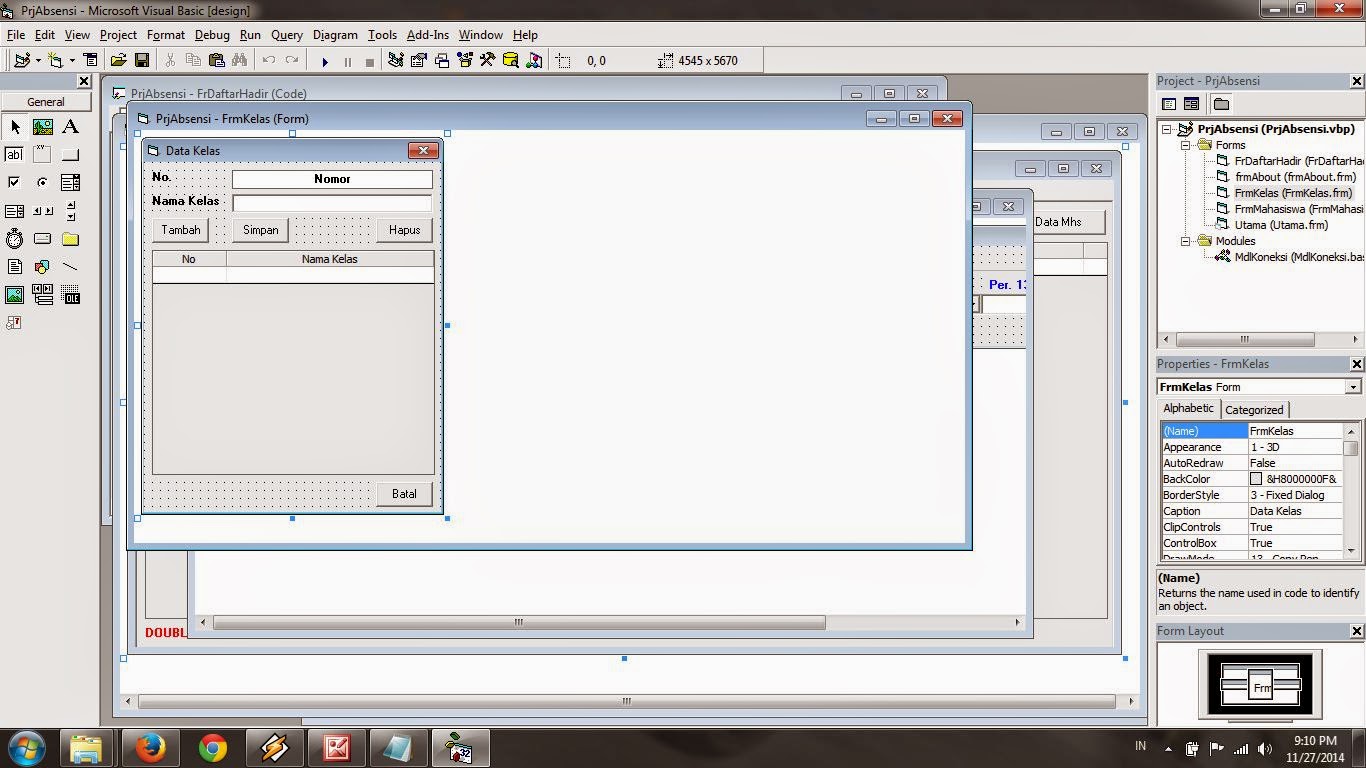Click the Simpan button on the form
The width and height of the screenshot is (1366, 768).
pos(261,230)
